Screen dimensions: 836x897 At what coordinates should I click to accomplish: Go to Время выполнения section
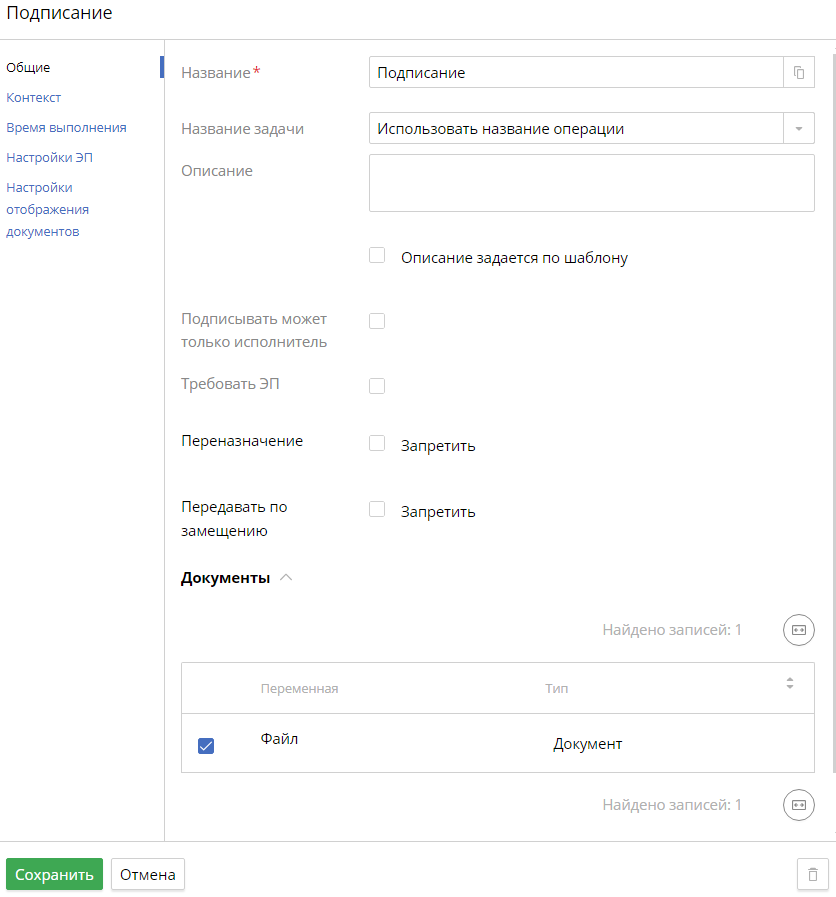click(x=67, y=127)
